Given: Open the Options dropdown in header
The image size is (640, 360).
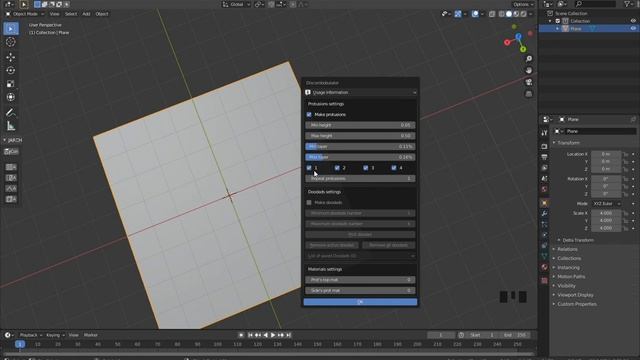Looking at the screenshot, I should [x=523, y=4].
